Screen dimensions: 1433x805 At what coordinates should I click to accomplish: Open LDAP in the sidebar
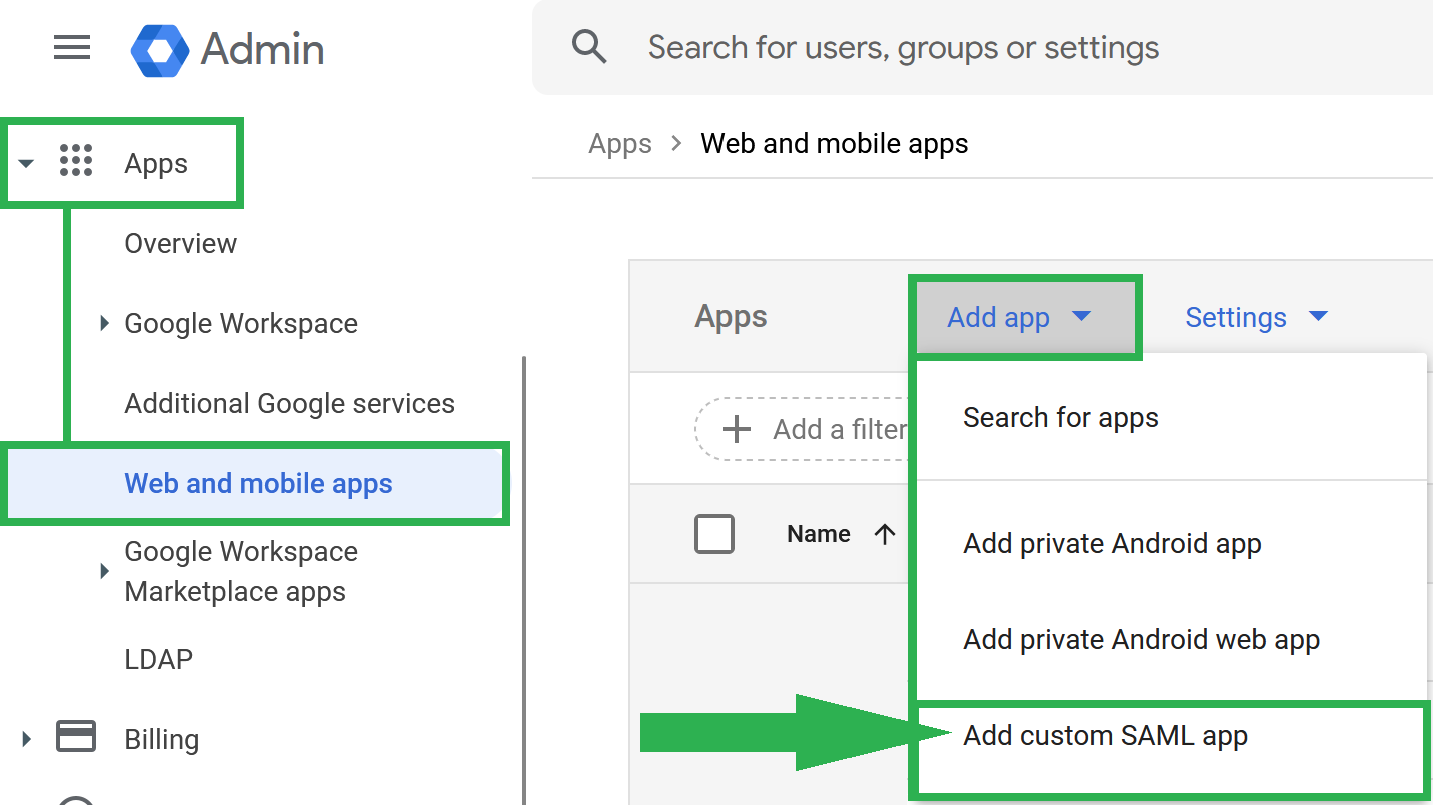(x=158, y=659)
